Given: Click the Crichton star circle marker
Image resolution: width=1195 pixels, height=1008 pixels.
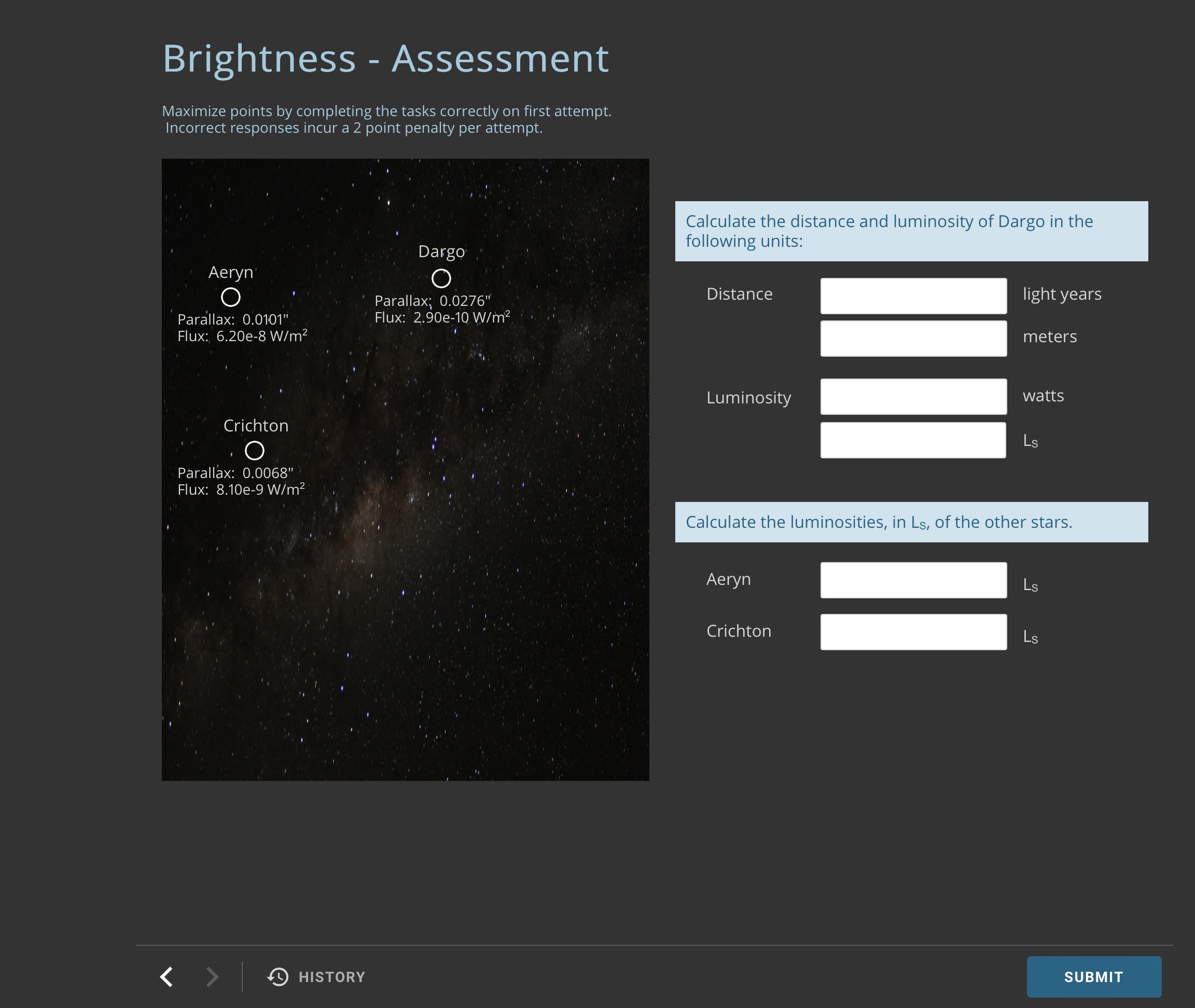Looking at the screenshot, I should (254, 451).
